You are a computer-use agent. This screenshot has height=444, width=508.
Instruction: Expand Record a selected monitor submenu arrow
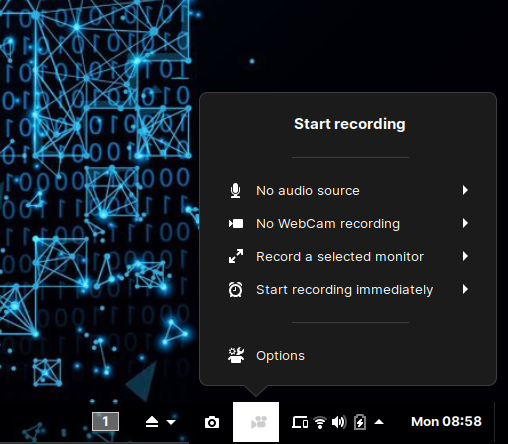[x=465, y=256]
